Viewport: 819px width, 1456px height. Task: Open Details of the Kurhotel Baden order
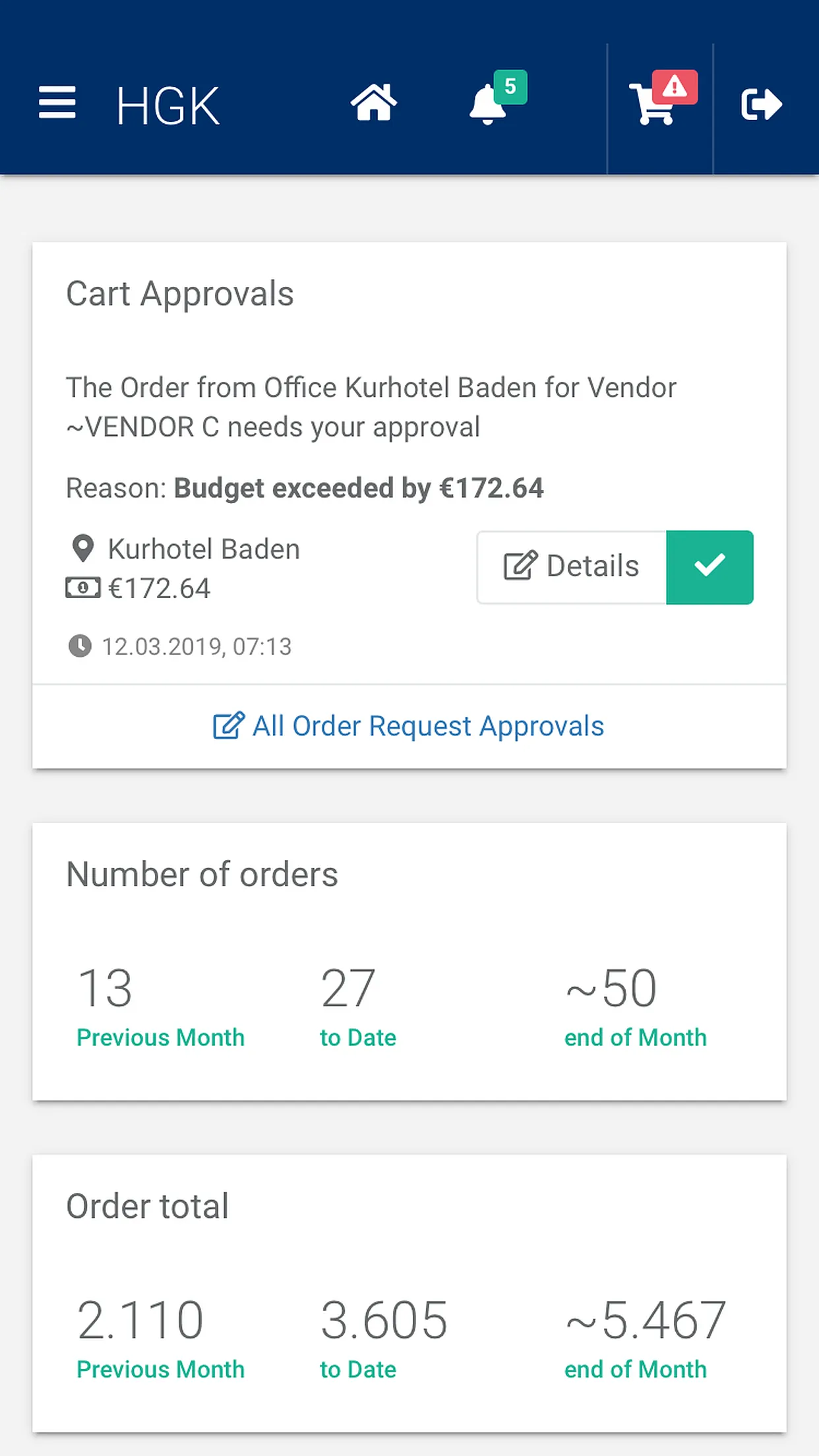572,567
